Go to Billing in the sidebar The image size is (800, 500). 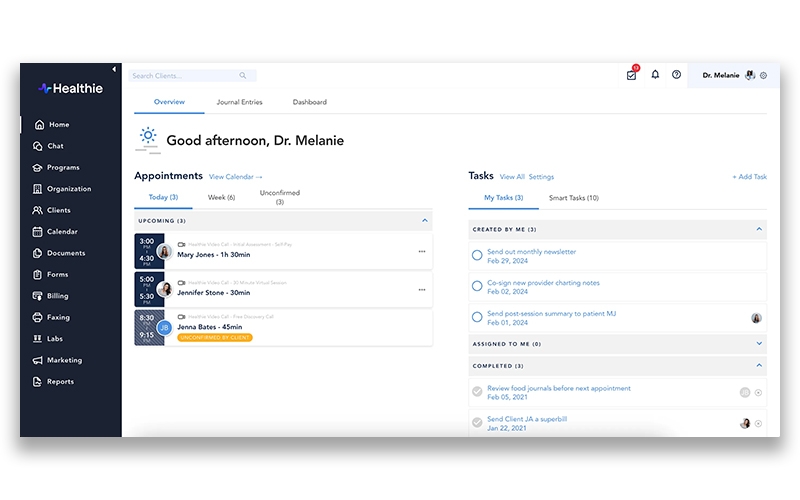58,296
